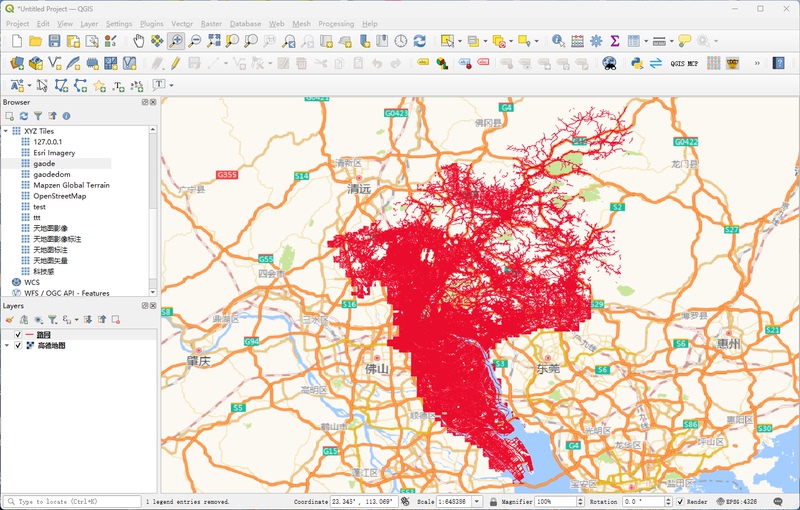
Task: Toggle visibility of the 路网 layer
Action: 18,335
